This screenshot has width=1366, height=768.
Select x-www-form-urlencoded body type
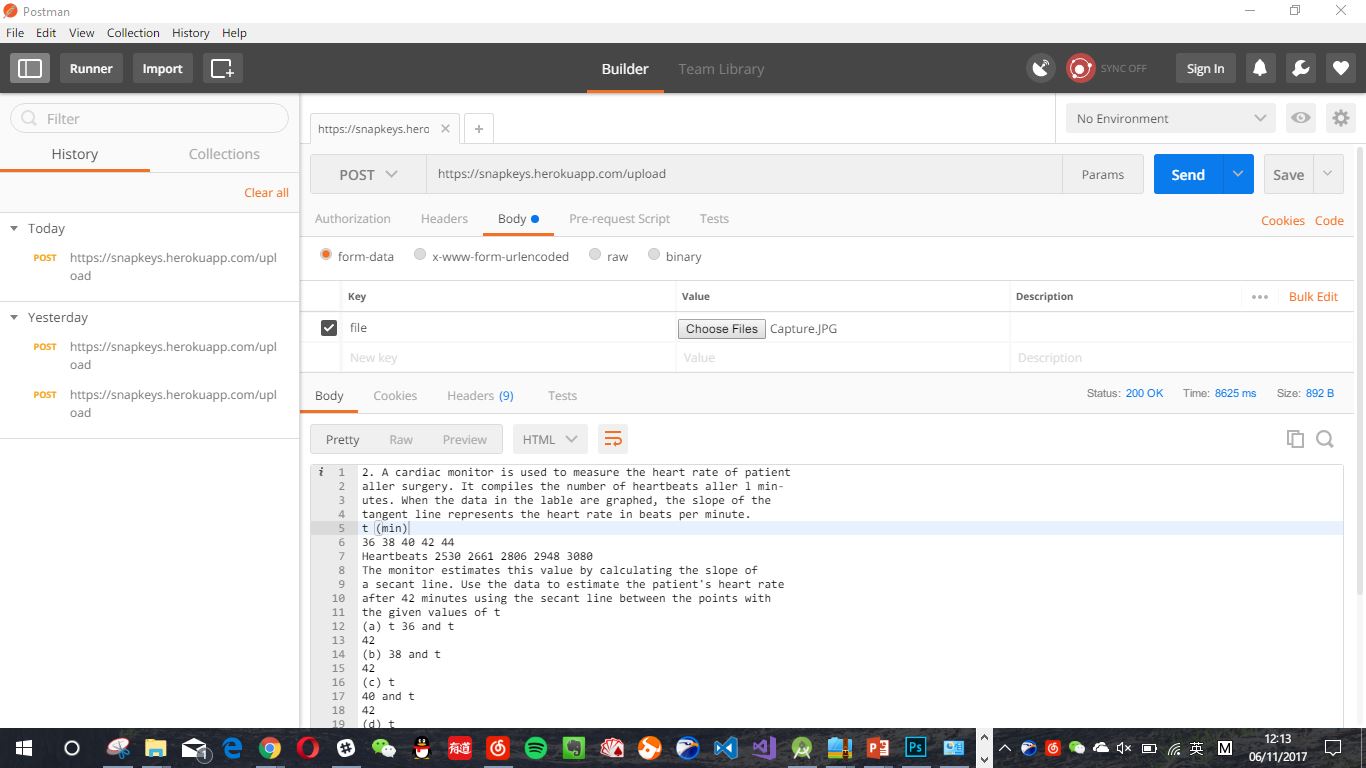click(x=420, y=255)
